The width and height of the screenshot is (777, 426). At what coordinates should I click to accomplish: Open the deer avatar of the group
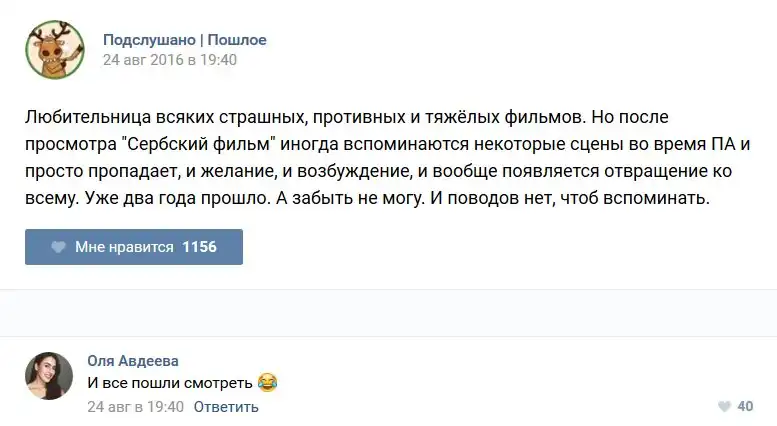(x=55, y=50)
